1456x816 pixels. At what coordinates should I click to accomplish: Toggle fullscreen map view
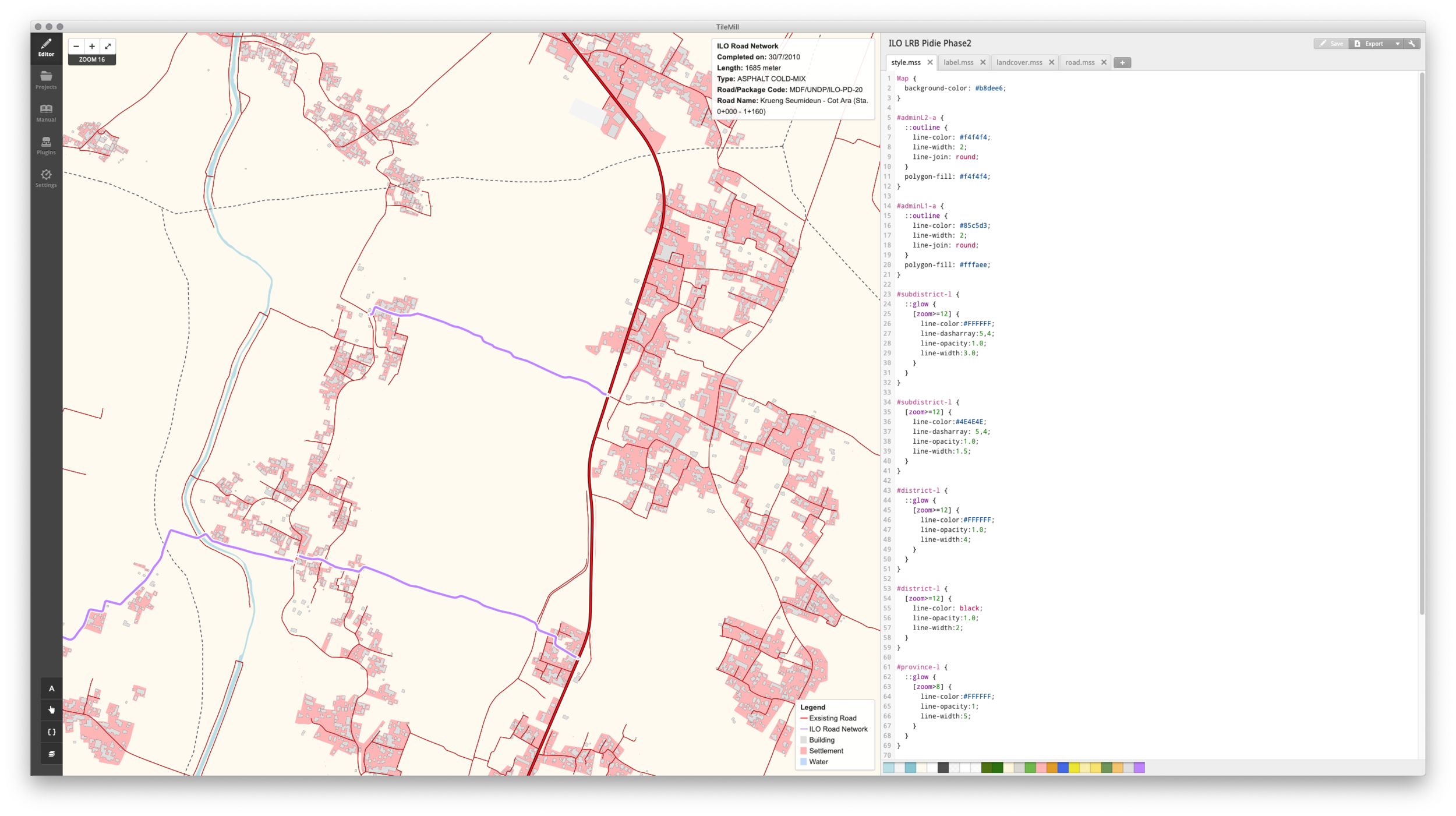[108, 46]
